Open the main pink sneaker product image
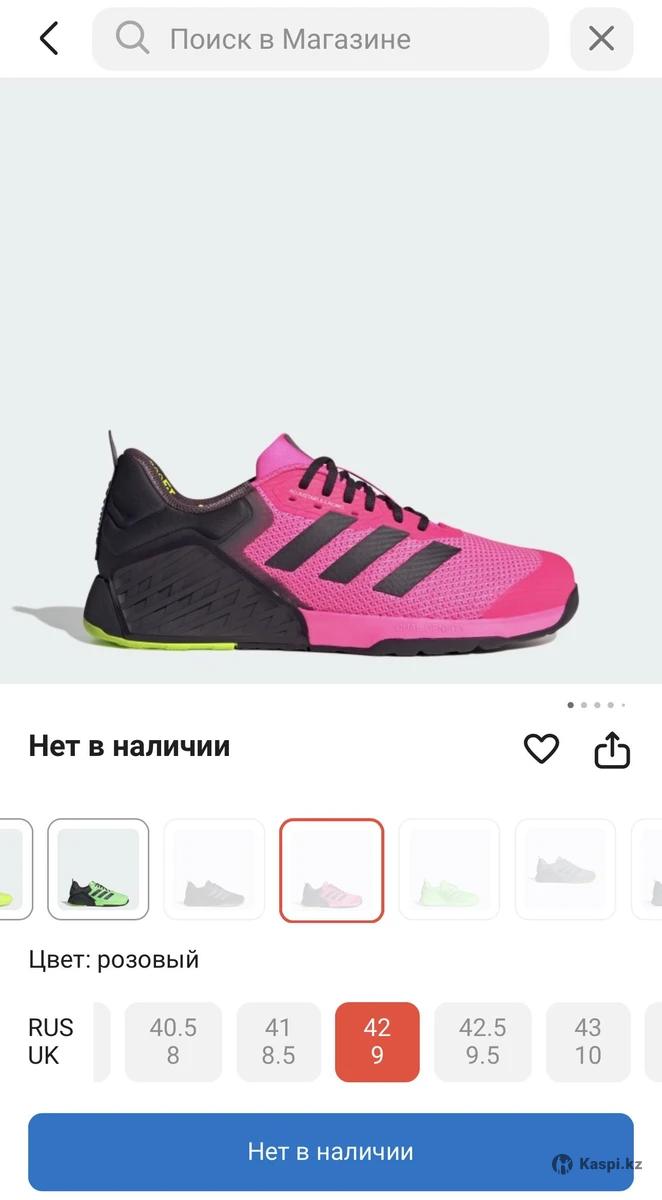662x1200 pixels. point(331,380)
